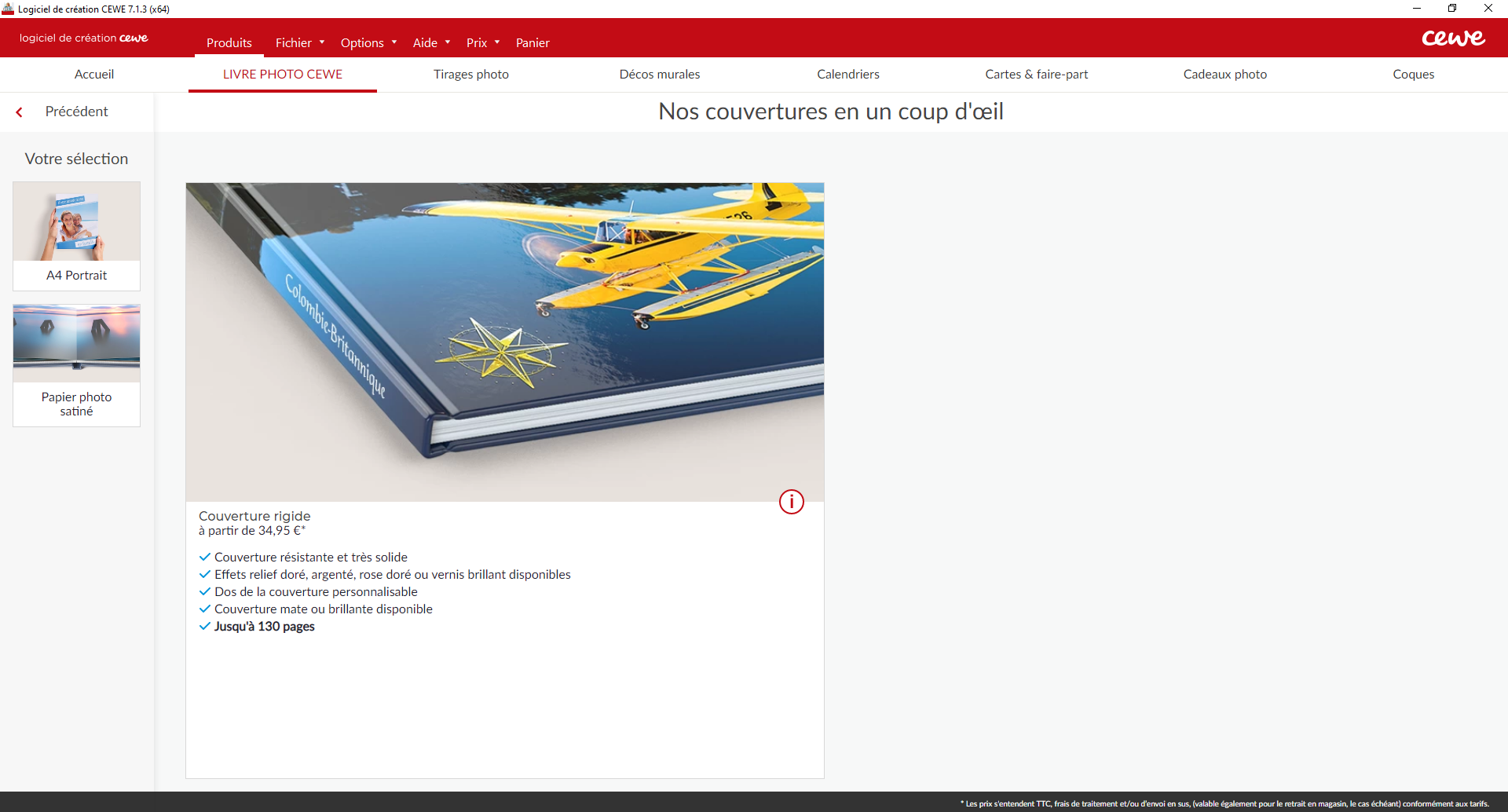Viewport: 1508px width, 812px height.
Task: Open the Cadeaux photo tab
Action: [1224, 74]
